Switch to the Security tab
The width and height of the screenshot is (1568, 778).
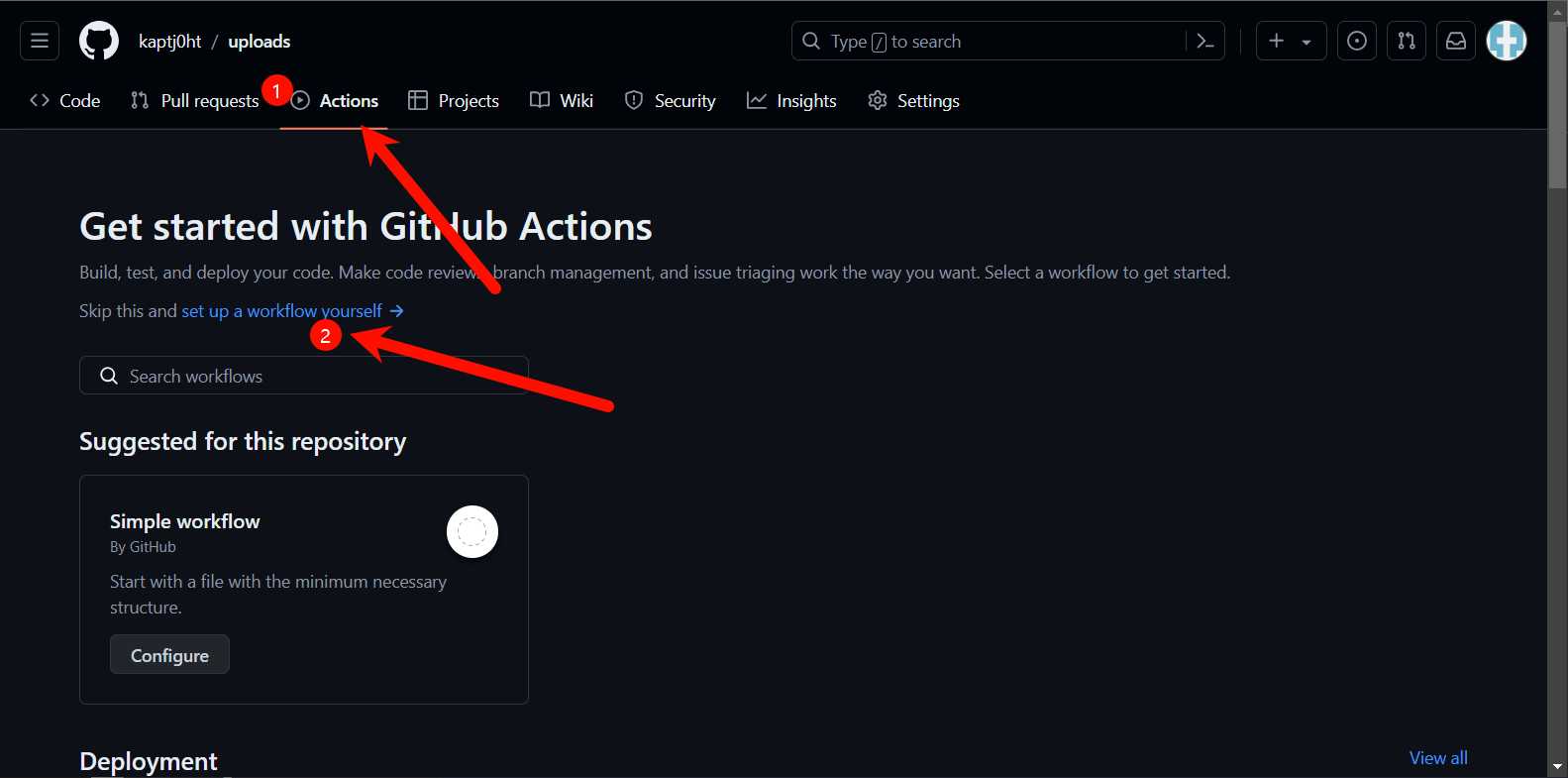click(671, 100)
